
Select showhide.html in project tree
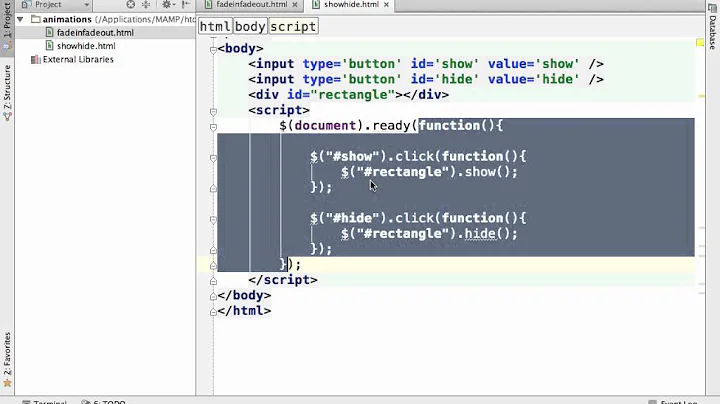86,46
